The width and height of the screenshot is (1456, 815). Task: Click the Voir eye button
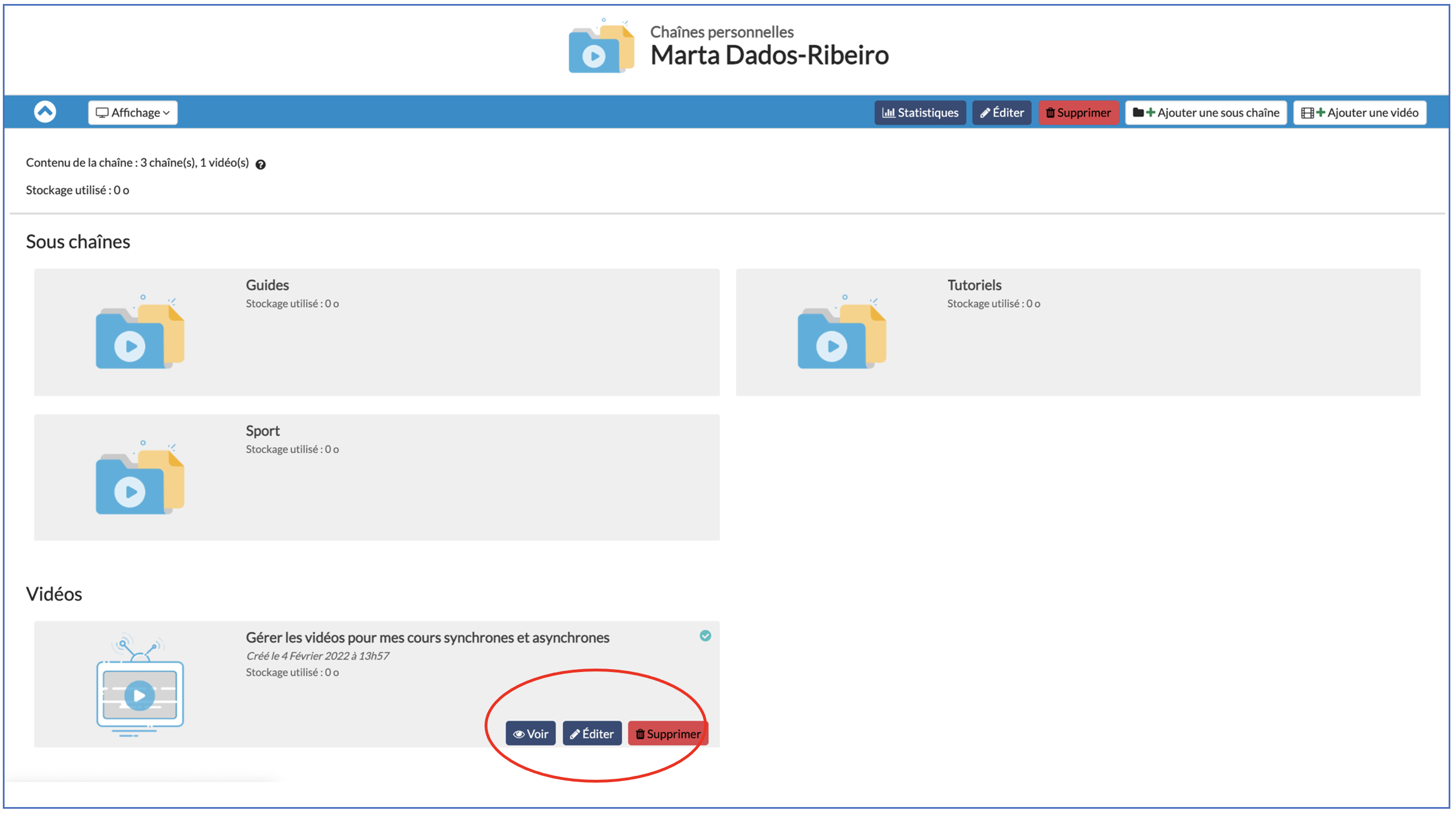(531, 734)
